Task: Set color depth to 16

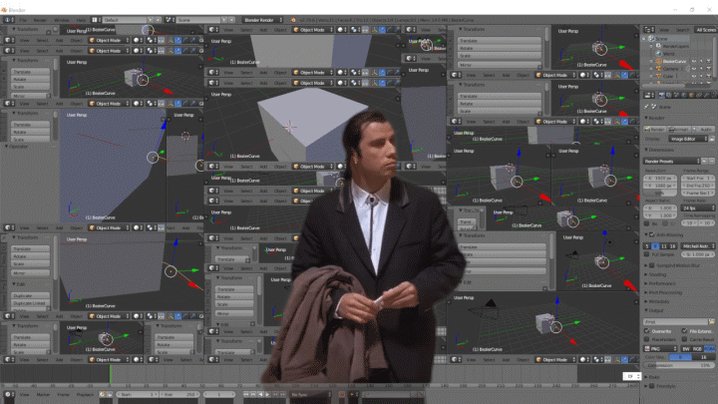Action: (703, 357)
